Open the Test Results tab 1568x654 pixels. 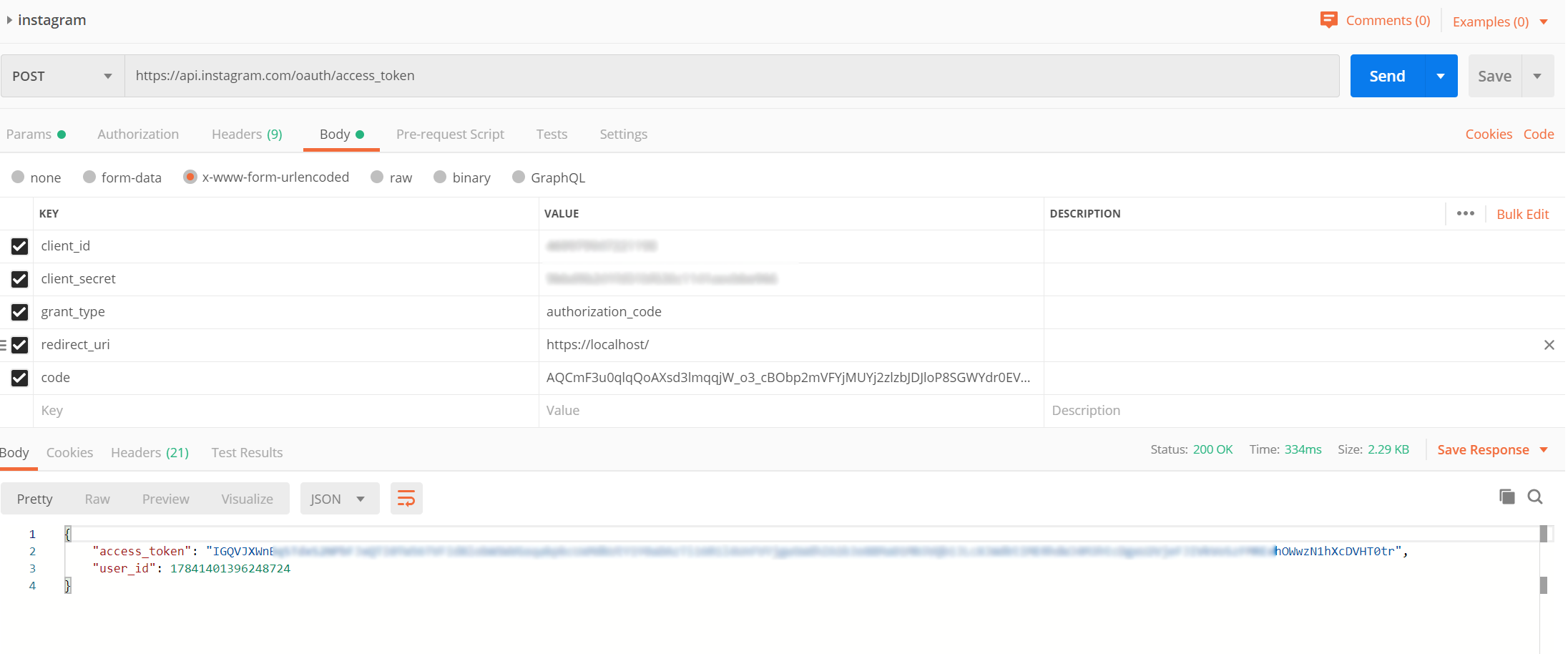(x=247, y=453)
